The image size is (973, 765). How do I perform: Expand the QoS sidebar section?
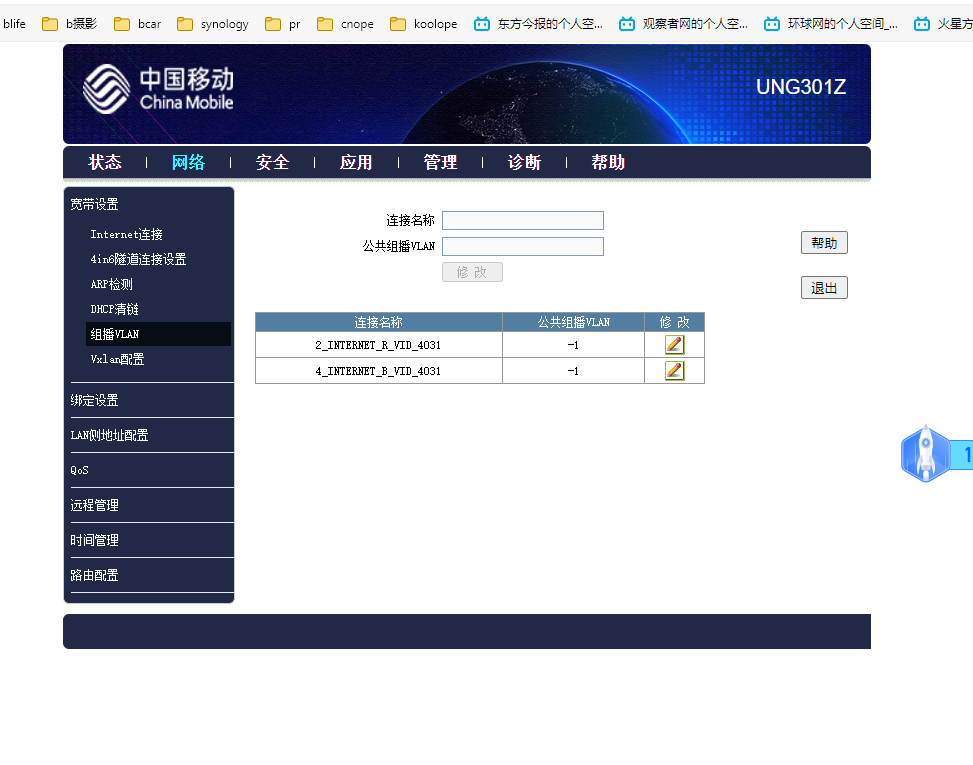[80, 470]
